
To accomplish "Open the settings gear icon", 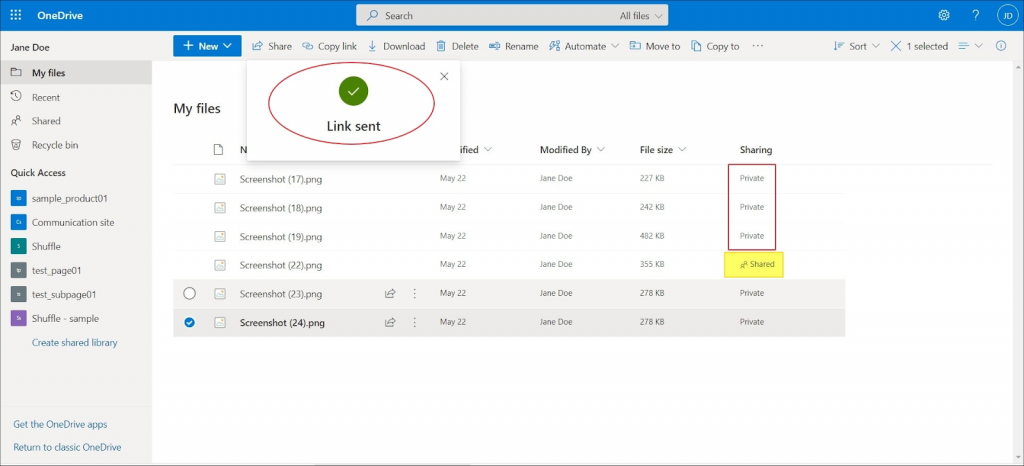I will coord(944,15).
